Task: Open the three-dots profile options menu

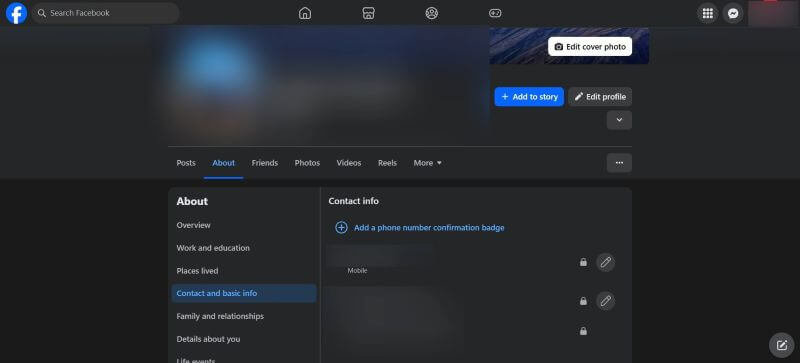Action: (619, 163)
